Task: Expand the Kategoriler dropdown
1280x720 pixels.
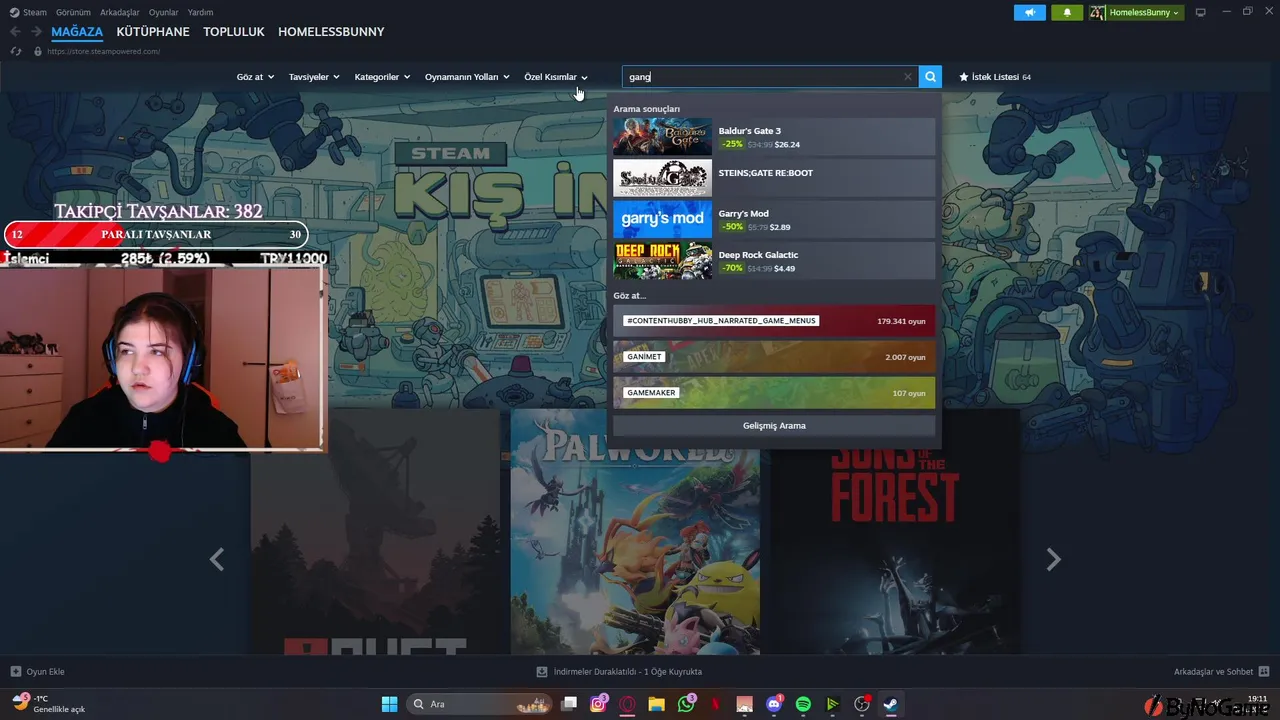Action: click(x=382, y=77)
